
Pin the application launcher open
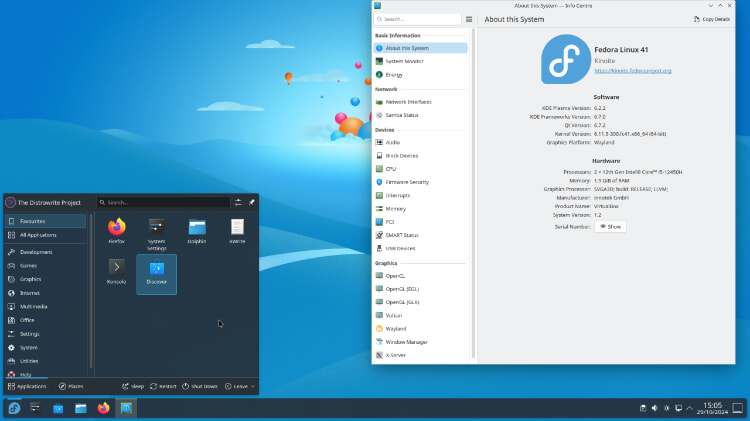click(252, 202)
